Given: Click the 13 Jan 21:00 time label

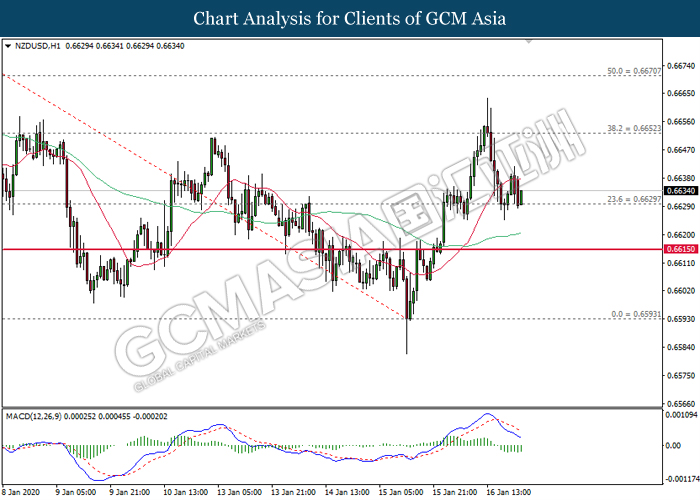Looking at the screenshot, I should (293, 492).
